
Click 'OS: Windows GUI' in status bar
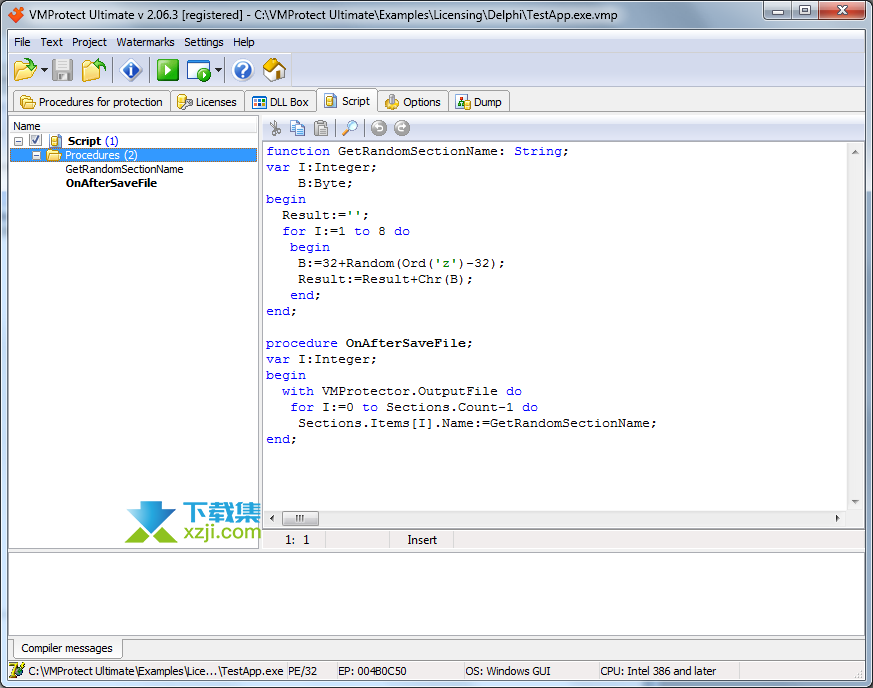coord(508,671)
